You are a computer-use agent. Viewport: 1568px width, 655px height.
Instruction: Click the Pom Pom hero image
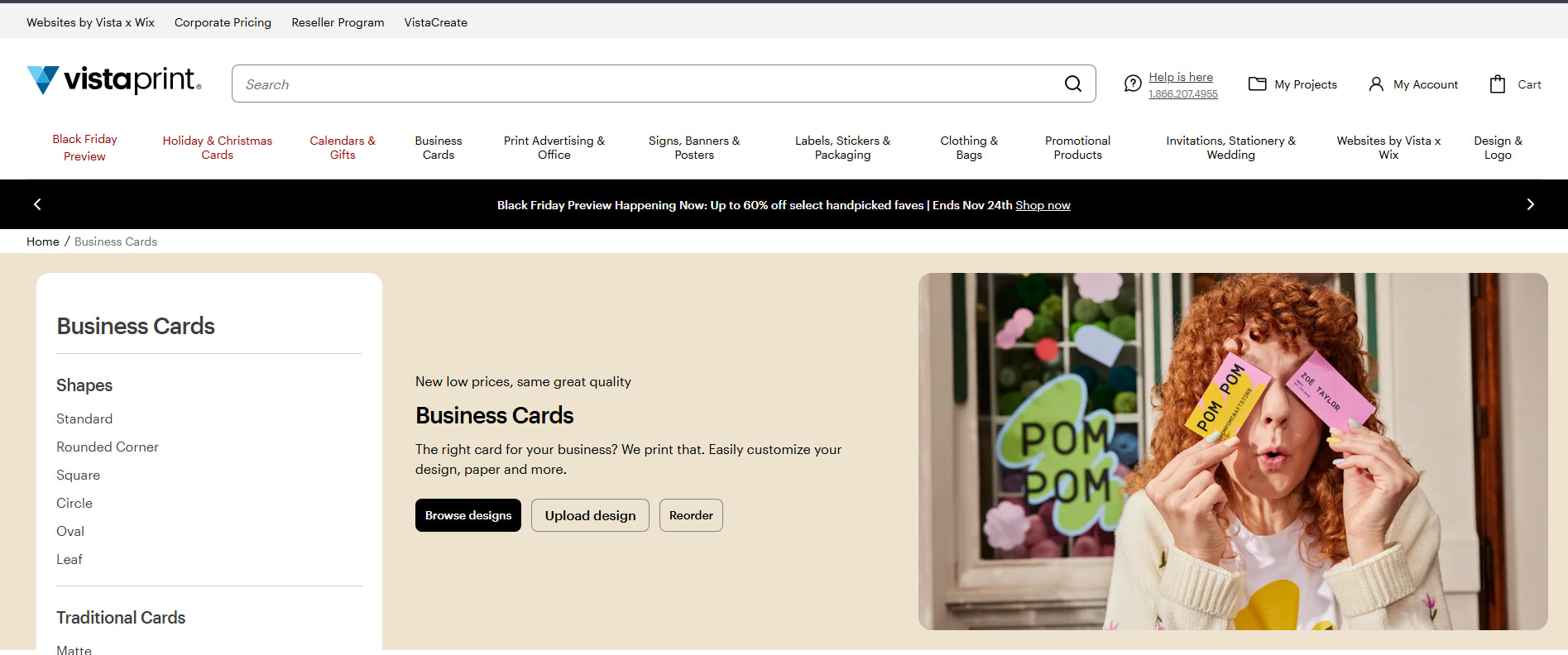1233,452
